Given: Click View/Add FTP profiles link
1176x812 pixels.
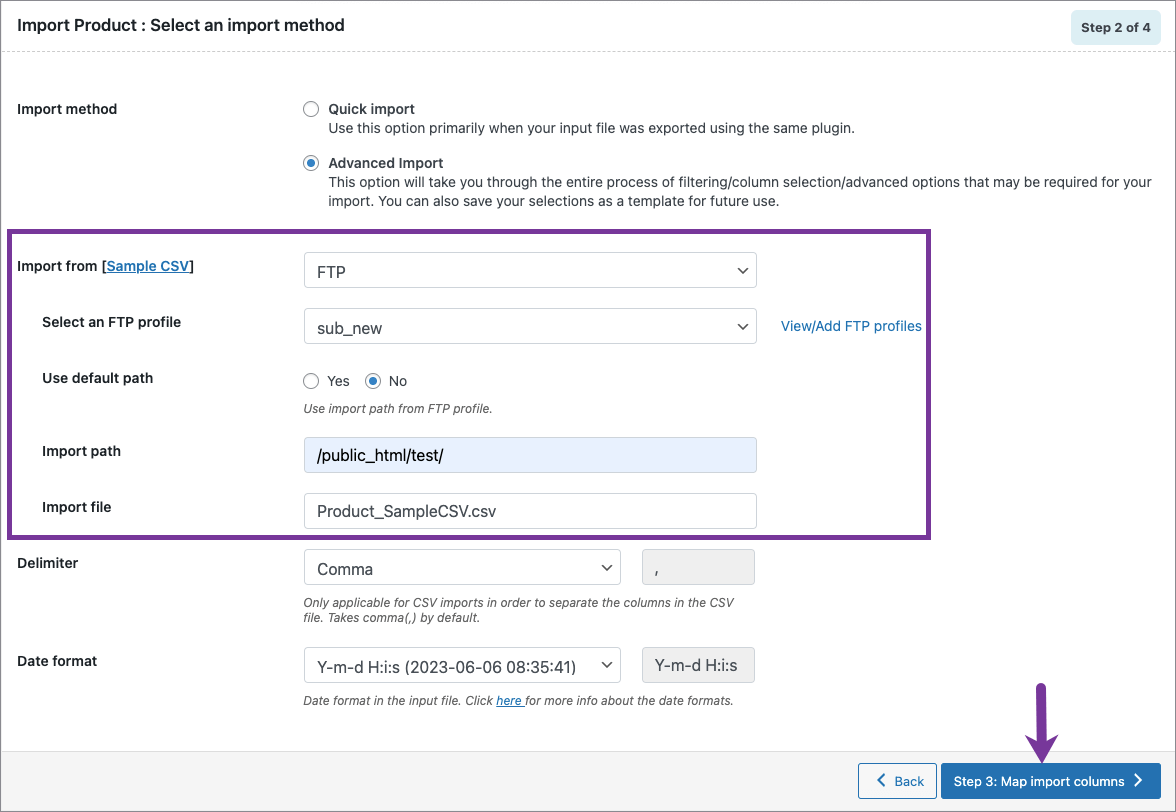Looking at the screenshot, I should click(851, 326).
